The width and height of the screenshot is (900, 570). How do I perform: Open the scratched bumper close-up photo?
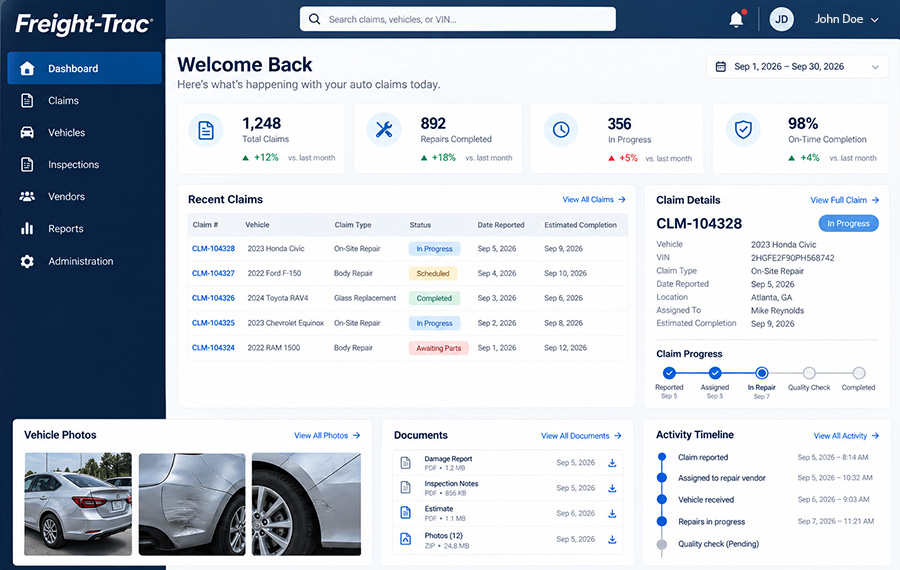(x=192, y=504)
